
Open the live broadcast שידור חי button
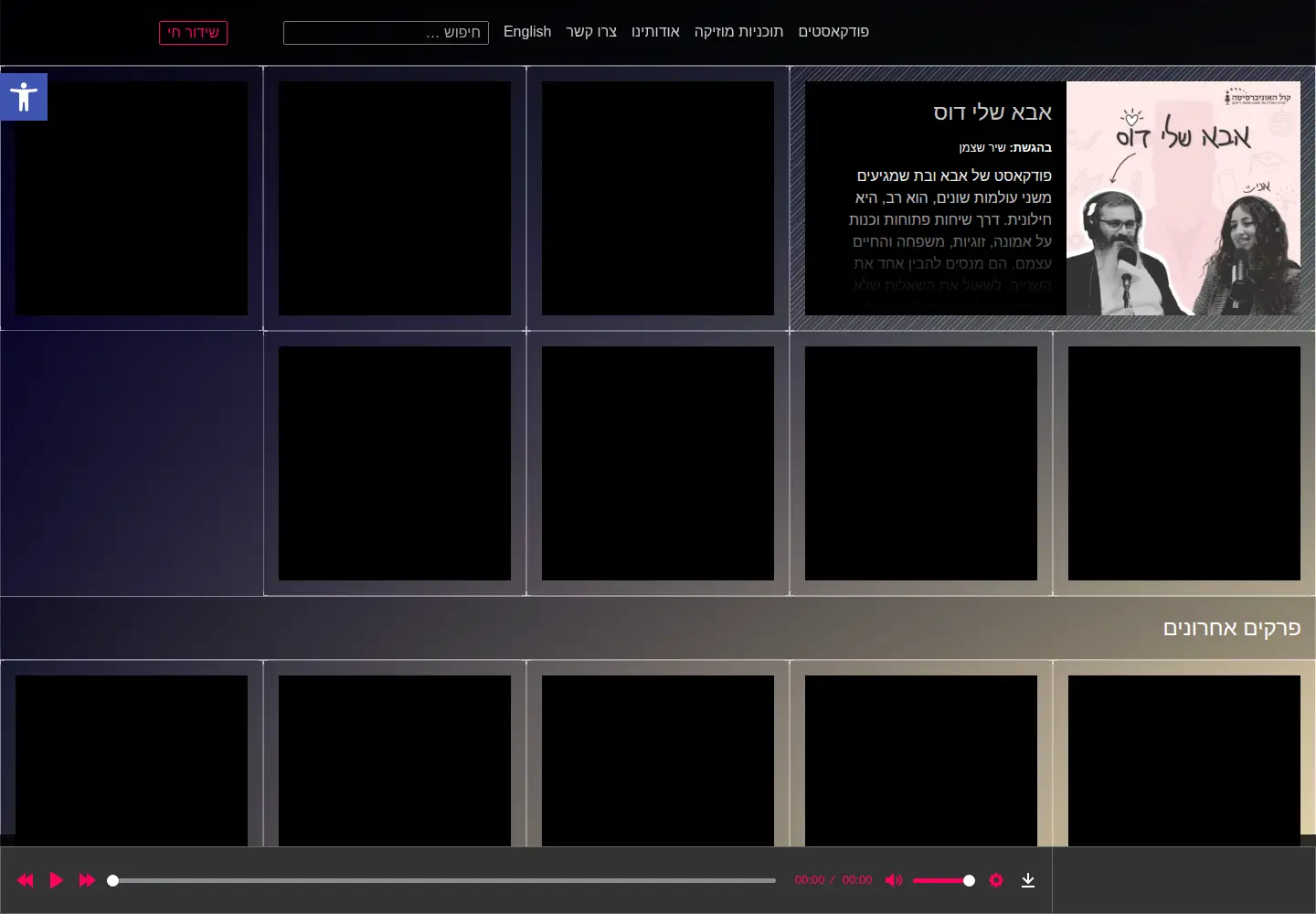coord(193,33)
